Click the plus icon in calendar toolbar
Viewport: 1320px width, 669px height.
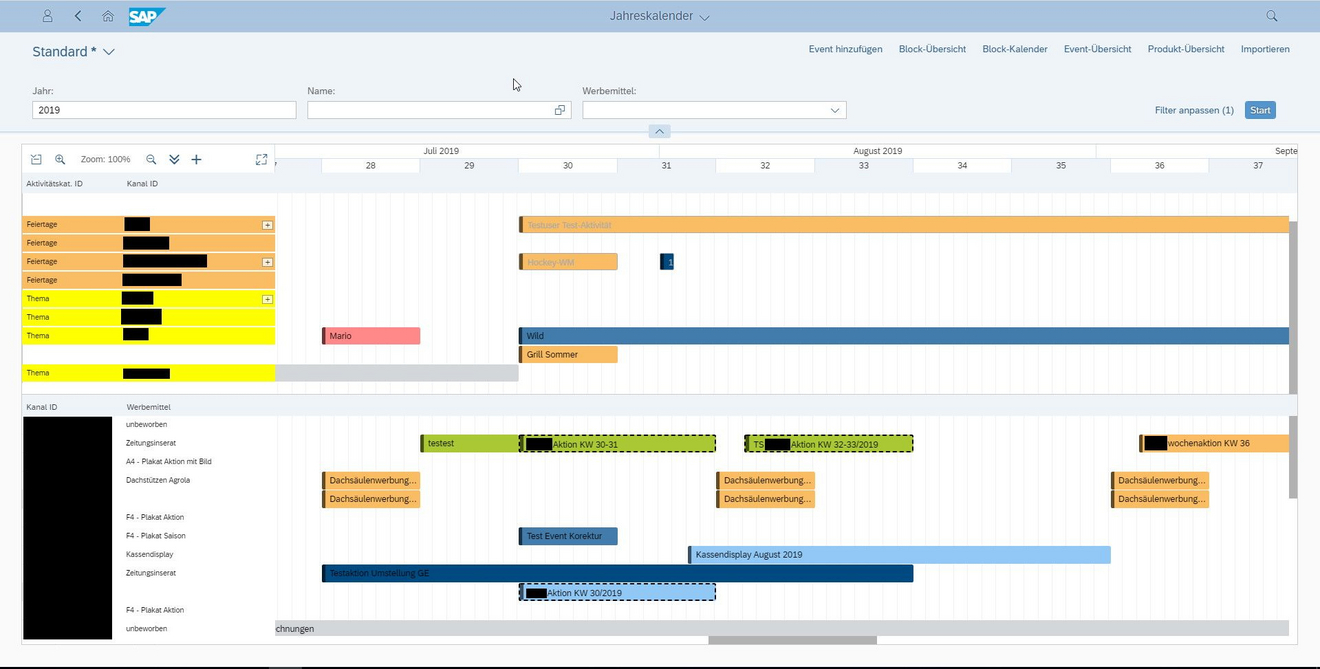click(196, 159)
